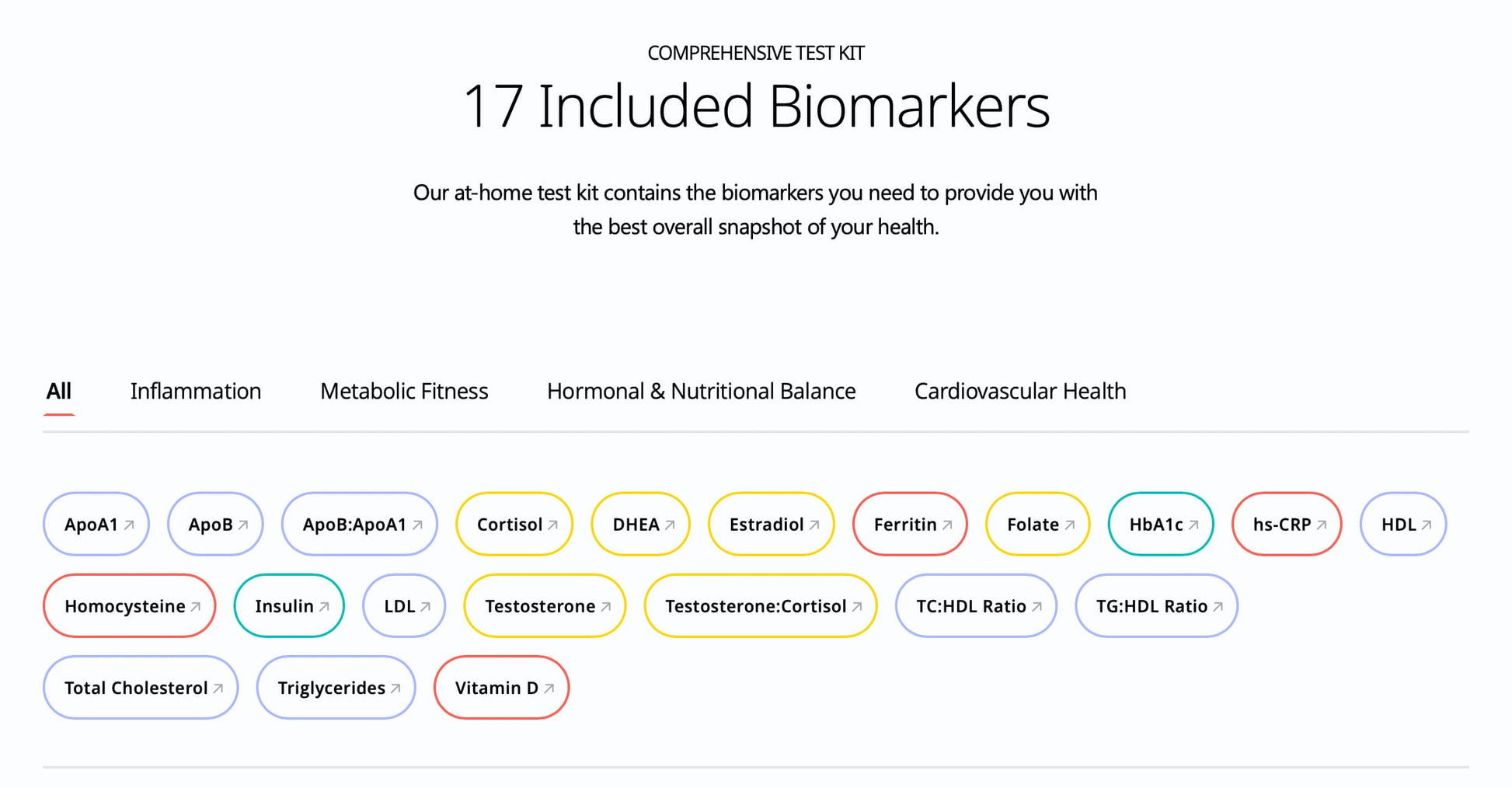1512x788 pixels.
Task: Click the arrow icon next to Cortisol
Action: tap(552, 525)
